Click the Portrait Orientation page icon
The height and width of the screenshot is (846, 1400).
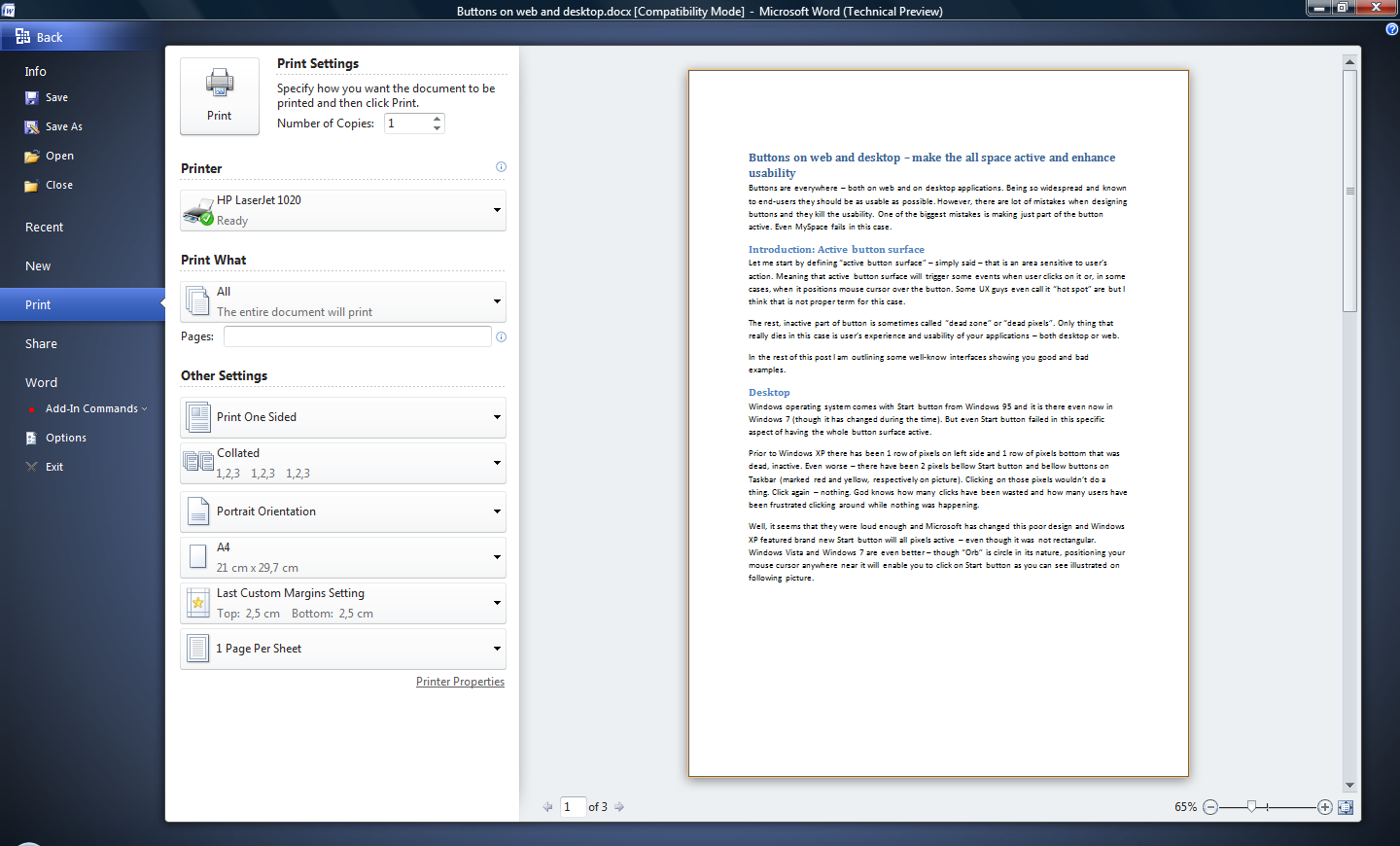point(198,511)
